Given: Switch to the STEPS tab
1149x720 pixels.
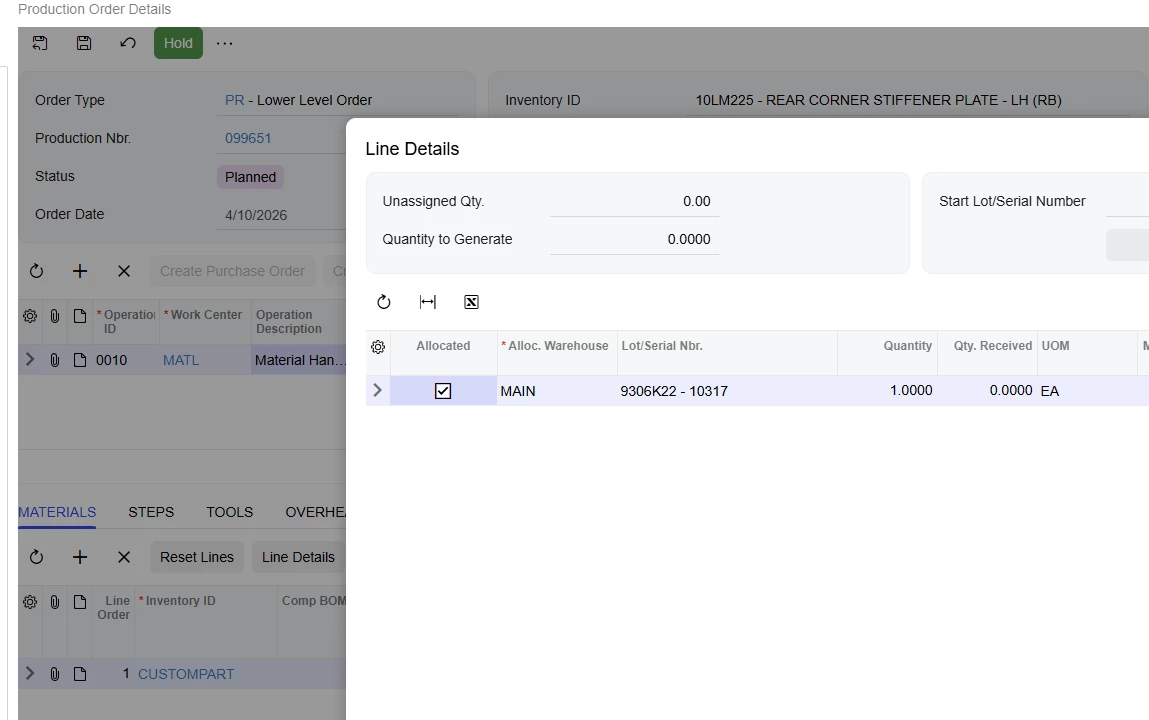Looking at the screenshot, I should click(151, 512).
